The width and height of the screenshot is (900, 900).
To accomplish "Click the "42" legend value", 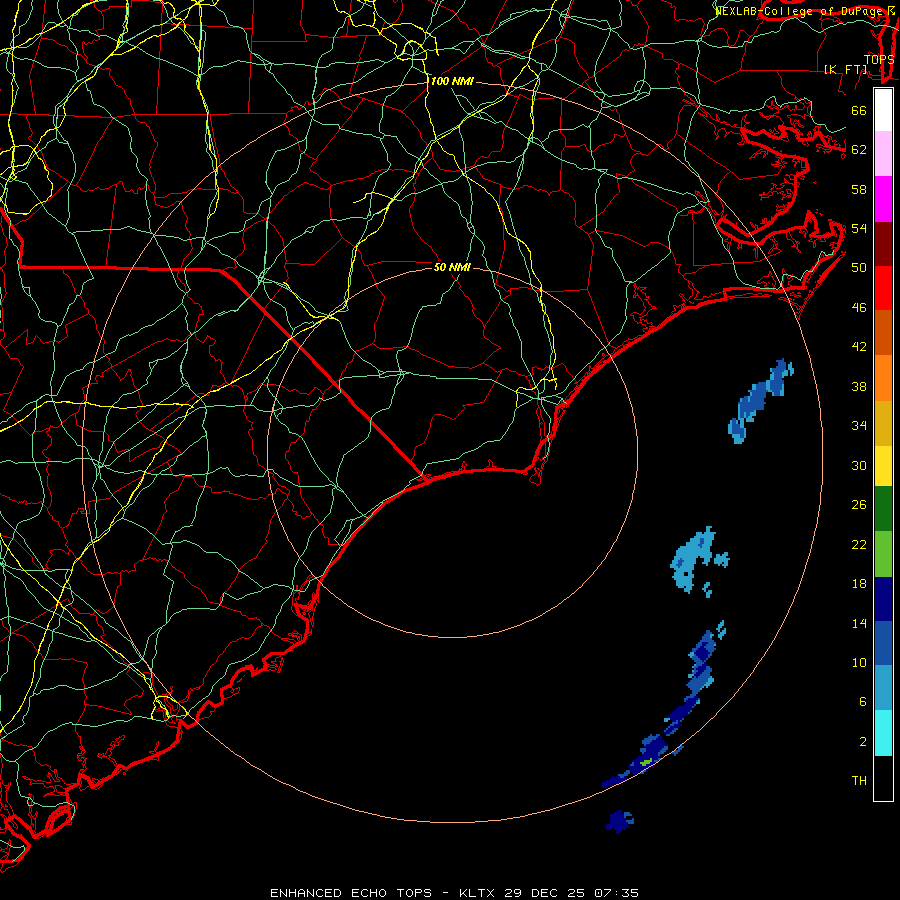I will coord(859,347).
